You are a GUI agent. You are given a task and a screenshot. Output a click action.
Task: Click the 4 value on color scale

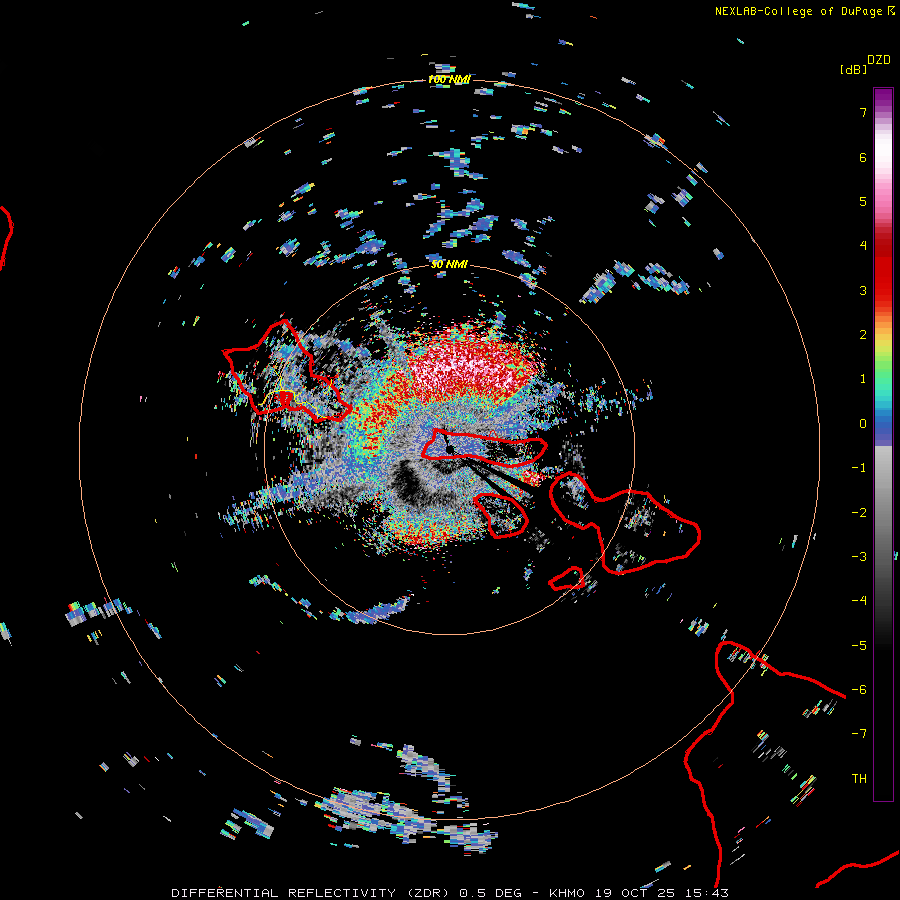tap(863, 246)
